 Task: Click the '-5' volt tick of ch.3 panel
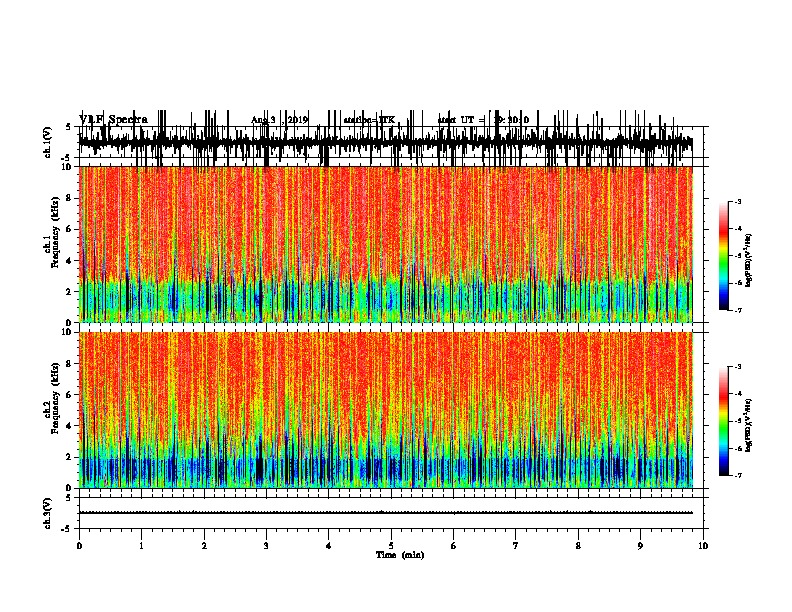tap(67, 529)
